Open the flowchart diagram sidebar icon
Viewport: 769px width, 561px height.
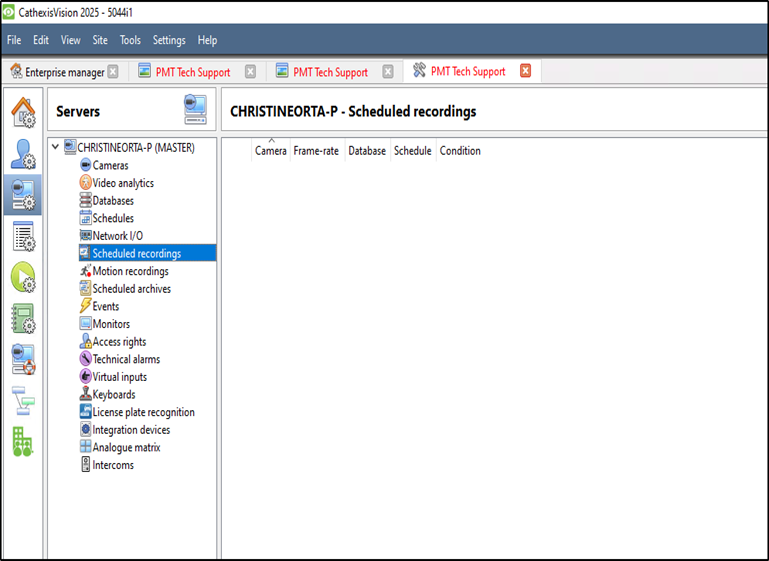pyautogui.click(x=23, y=400)
